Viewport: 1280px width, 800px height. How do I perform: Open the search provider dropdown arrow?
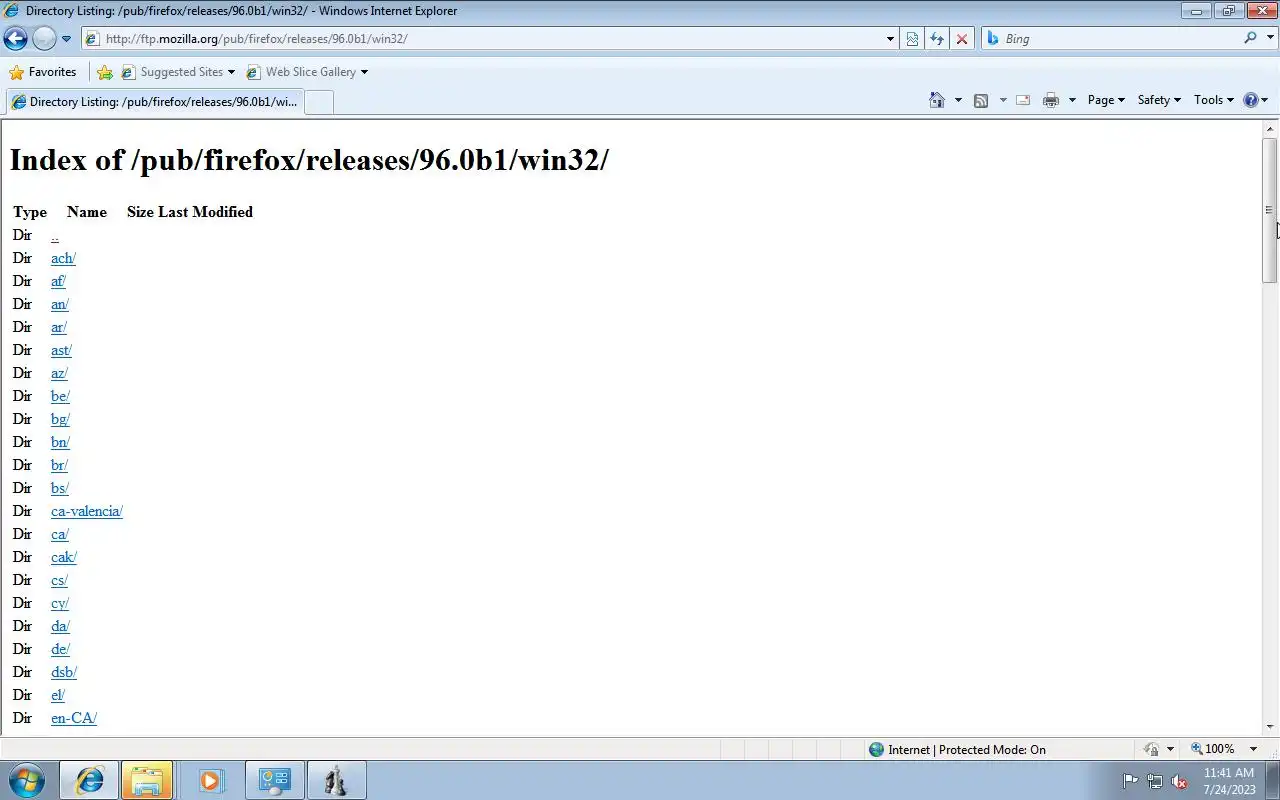[1269, 39]
